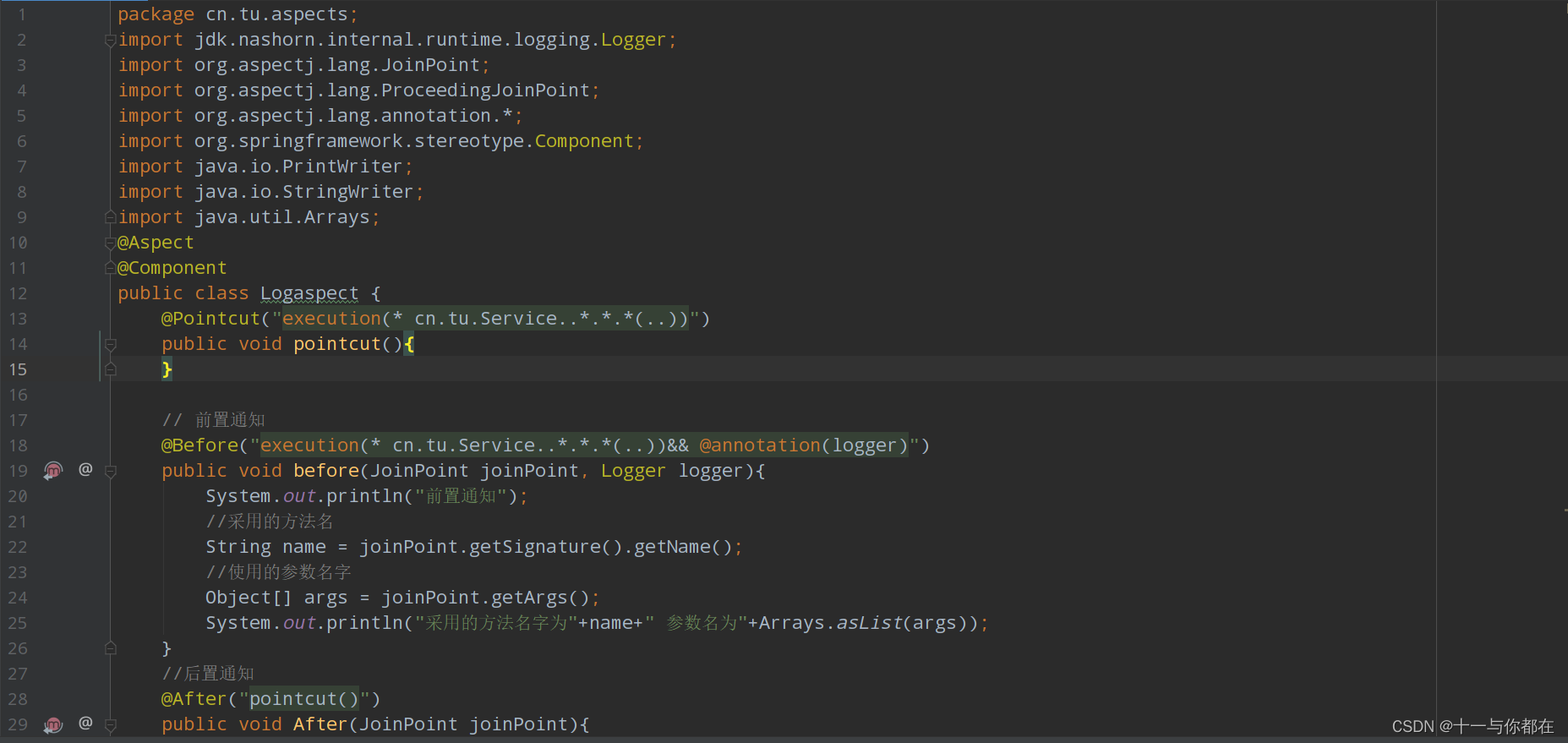Collapse annotations using the fold marker at @Aspect

tap(110, 243)
